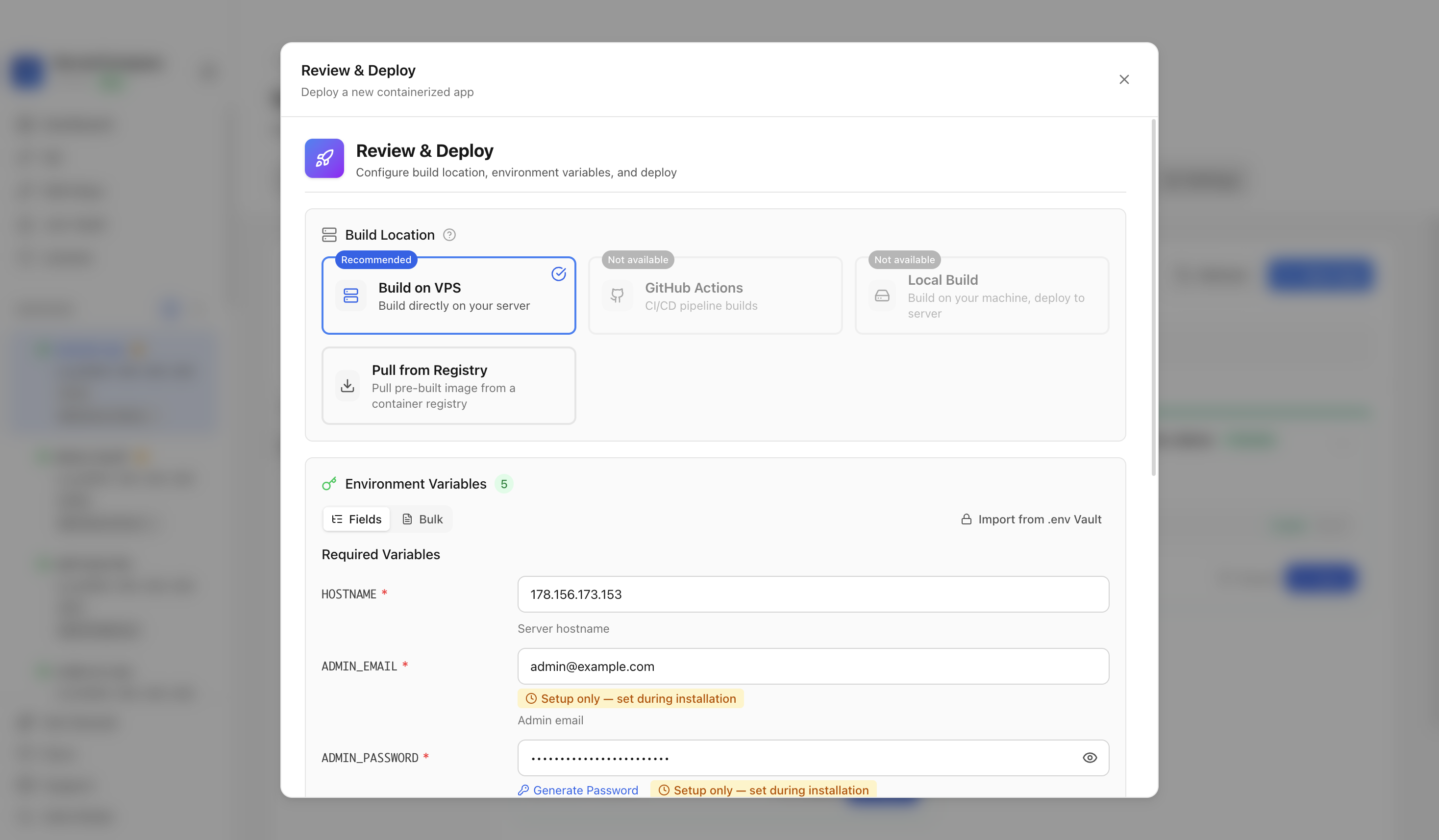Click the clock icon next to Generate Password
1439x840 pixels.
pos(664,790)
